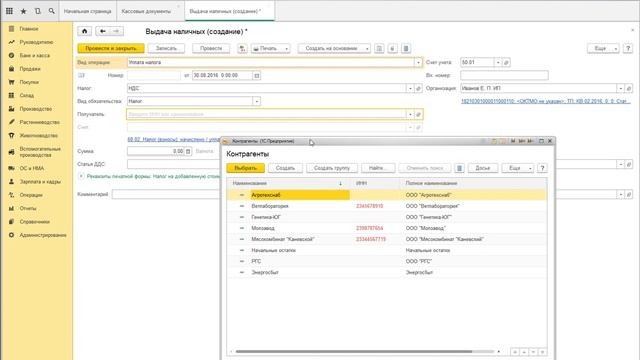Screen dimensions: 640x360
Task: Click Найти button in Контрагенты
Action: (377, 168)
